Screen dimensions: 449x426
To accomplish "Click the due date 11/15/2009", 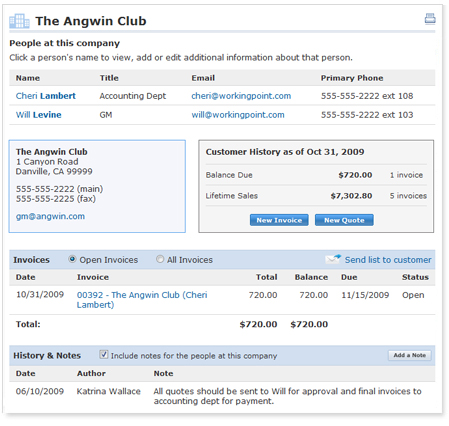I will 365,295.
